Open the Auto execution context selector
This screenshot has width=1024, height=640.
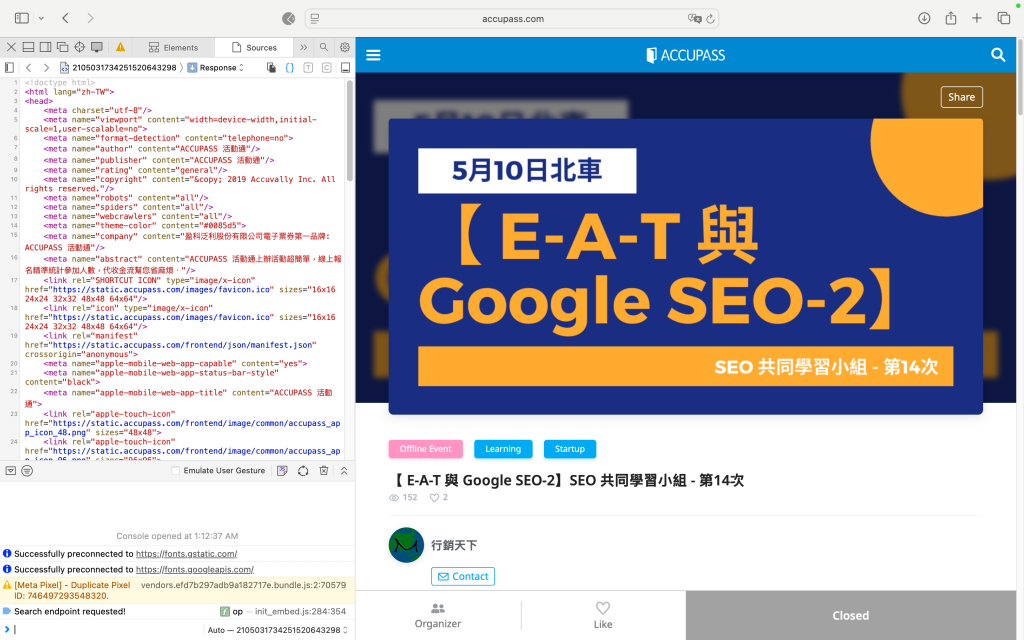click(x=278, y=630)
